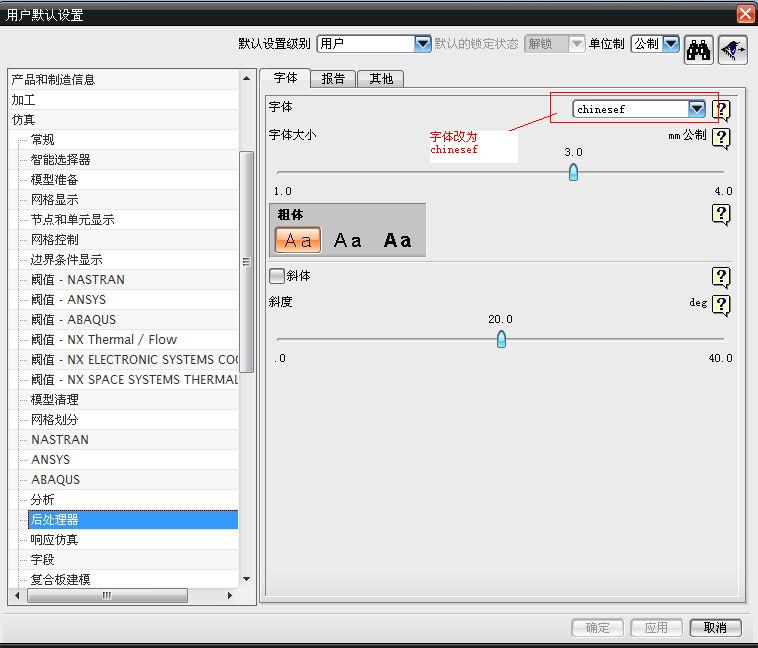Viewport: 758px width, 648px height.
Task: Click the 斜度 slant slider handle at 20.0
Action: 501,339
